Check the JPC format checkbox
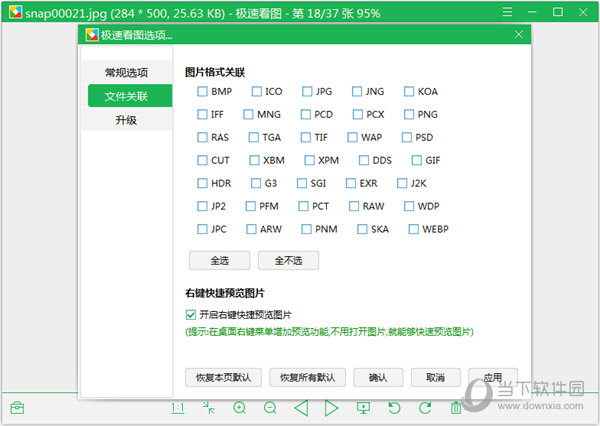The height and width of the screenshot is (426, 600). coord(202,229)
